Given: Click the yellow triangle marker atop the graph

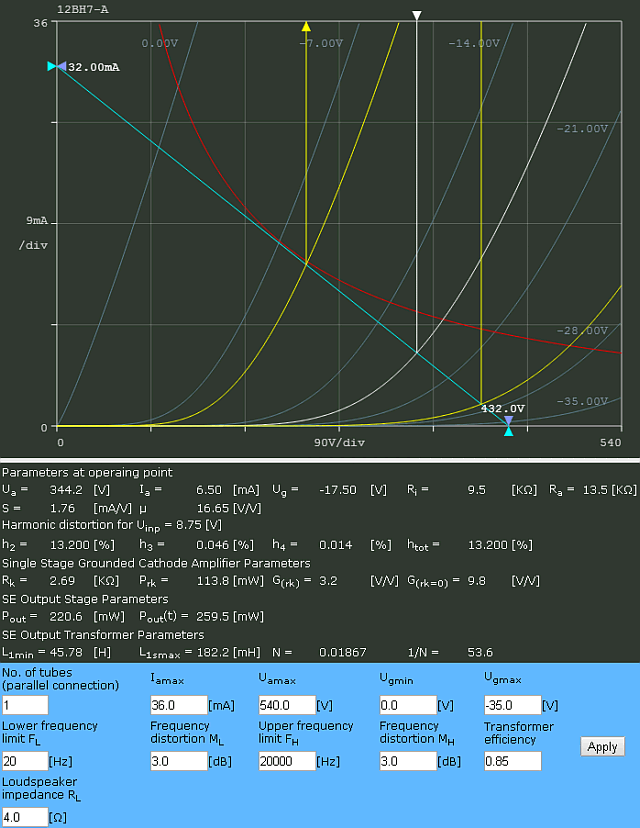Looking at the screenshot, I should click(306, 26).
